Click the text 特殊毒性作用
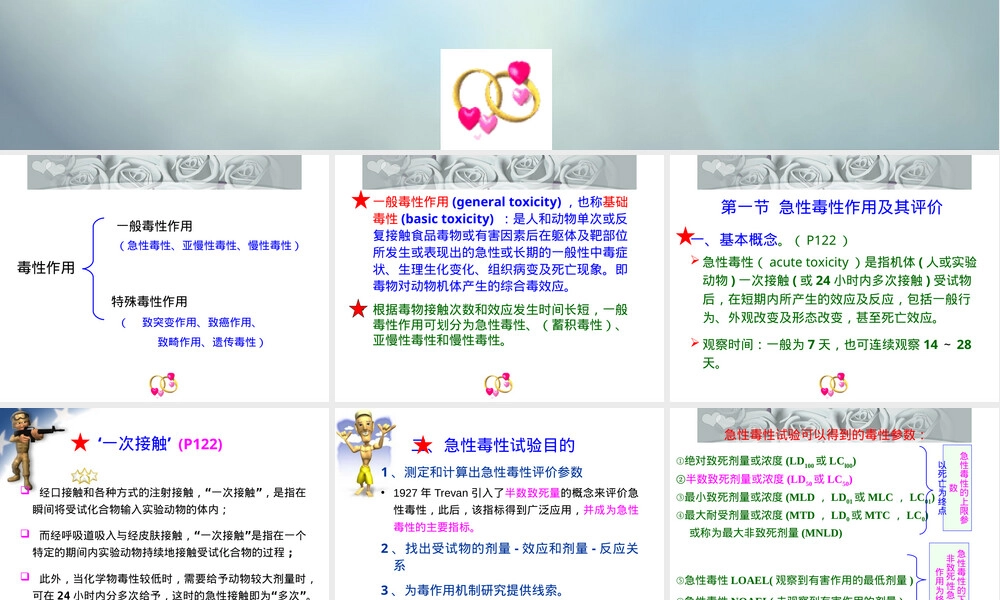 (x=149, y=302)
